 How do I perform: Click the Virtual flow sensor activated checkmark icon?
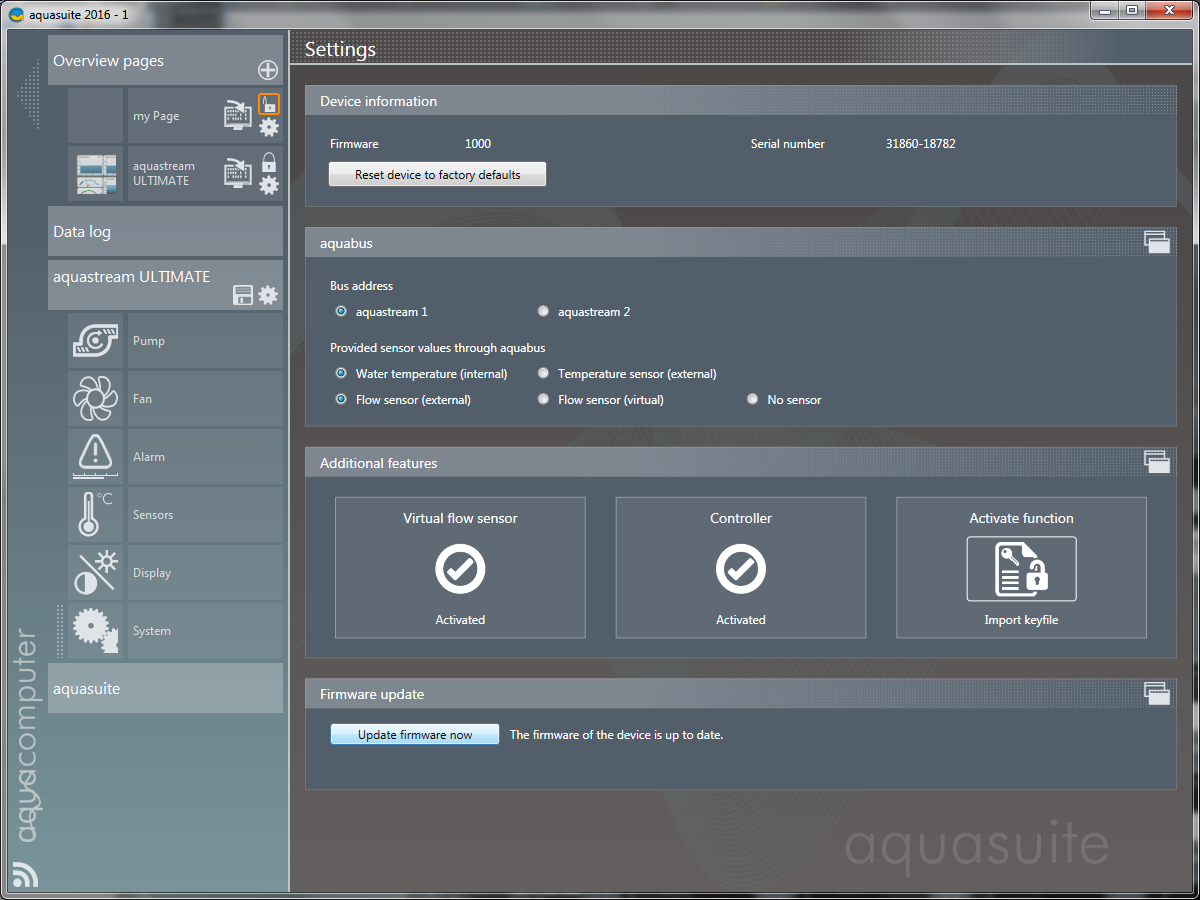coord(460,569)
